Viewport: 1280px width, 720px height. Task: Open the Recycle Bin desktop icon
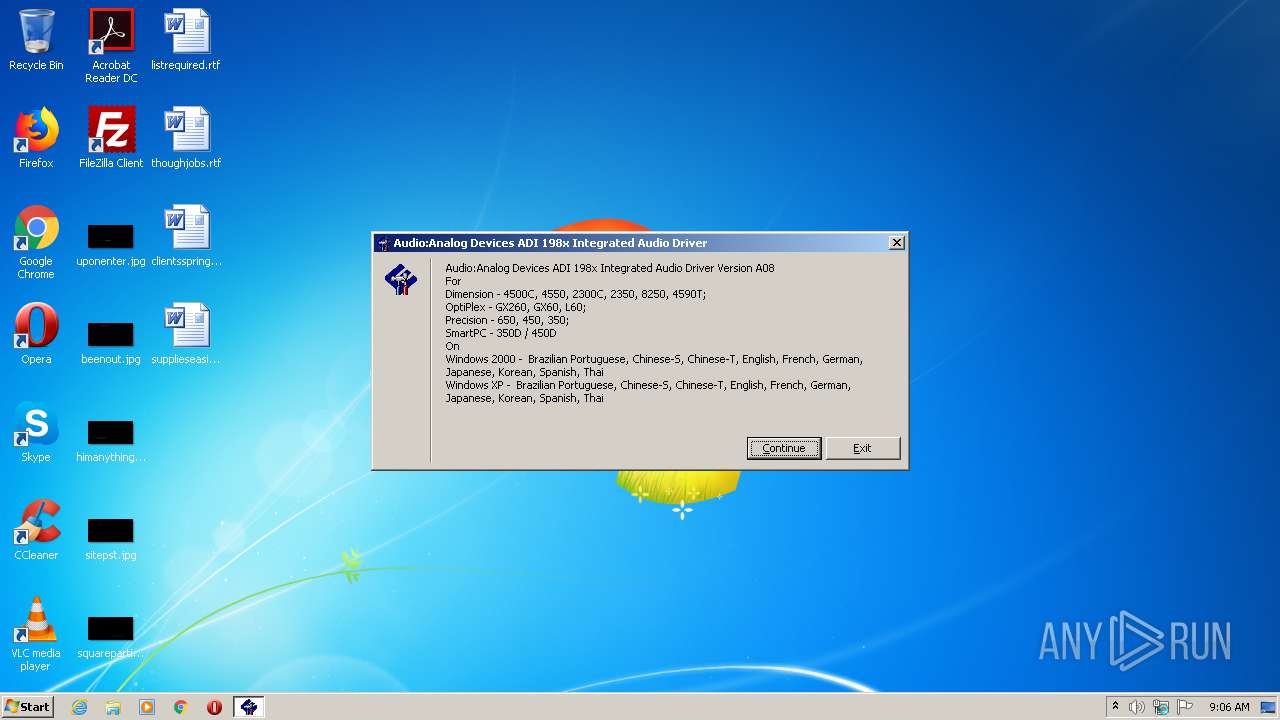click(36, 40)
